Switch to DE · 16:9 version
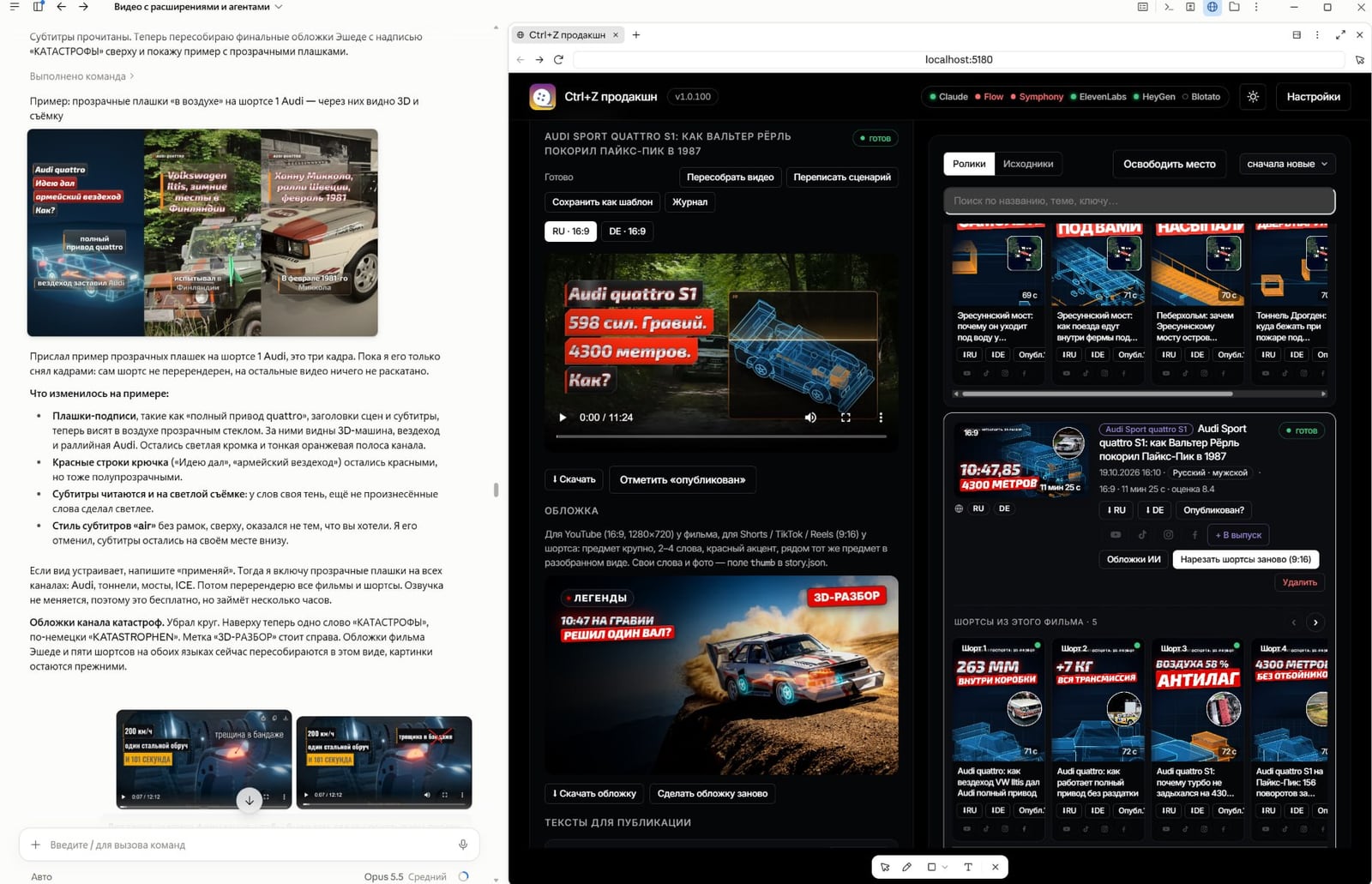Image resolution: width=1372 pixels, height=884 pixels. click(627, 232)
